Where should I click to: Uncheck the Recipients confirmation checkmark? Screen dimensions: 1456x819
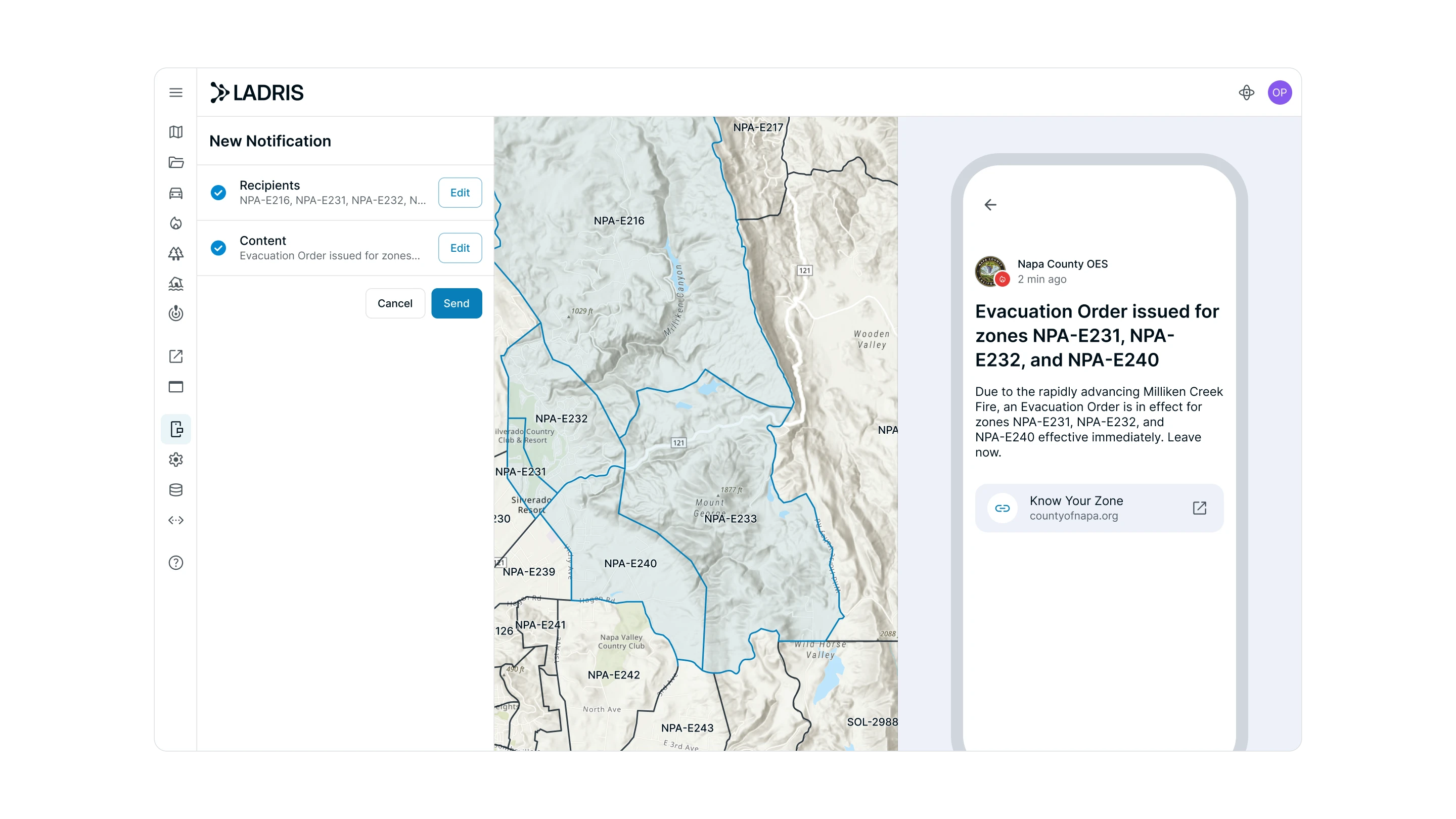[218, 193]
